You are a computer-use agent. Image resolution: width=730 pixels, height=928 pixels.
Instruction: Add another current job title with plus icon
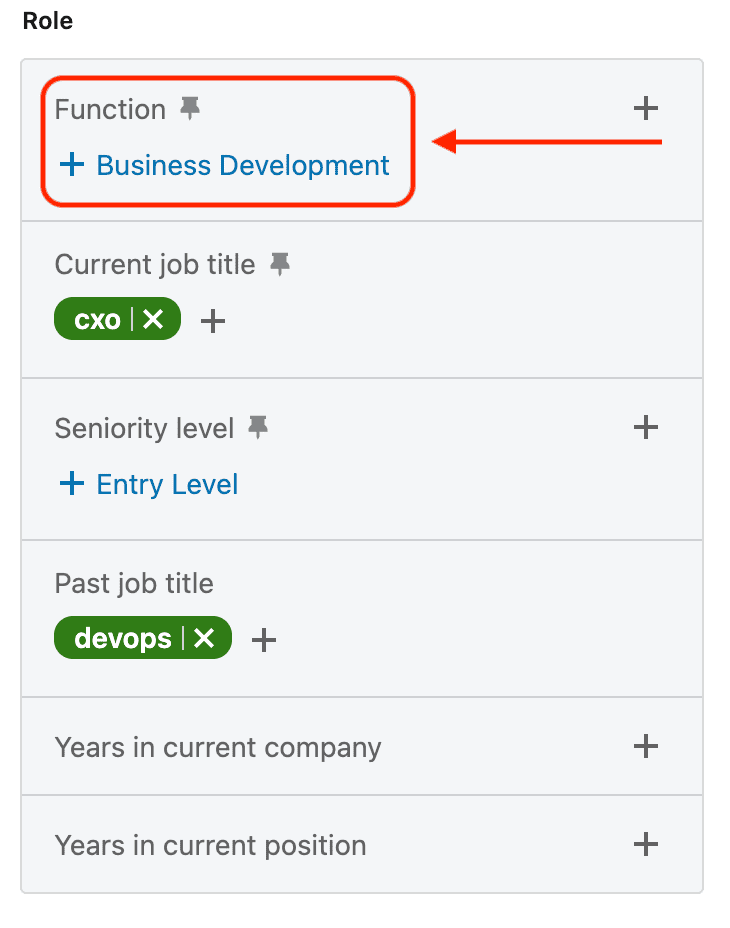click(x=214, y=321)
